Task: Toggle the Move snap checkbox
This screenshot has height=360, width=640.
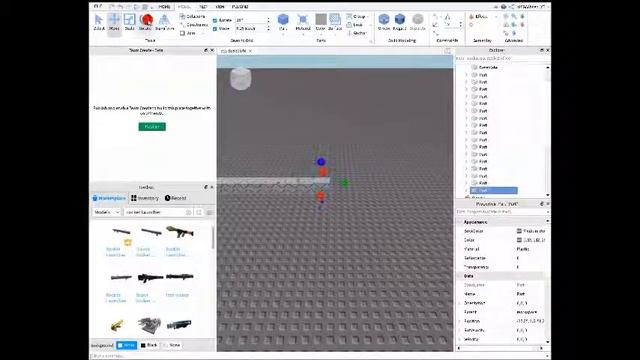Action: (215, 29)
